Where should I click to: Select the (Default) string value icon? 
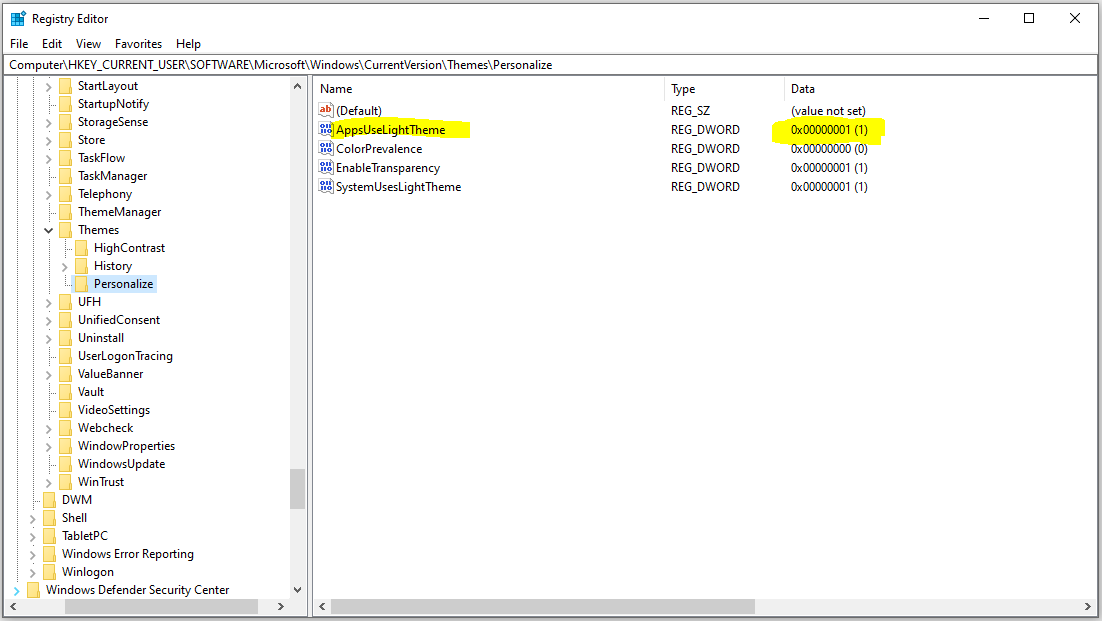point(325,110)
